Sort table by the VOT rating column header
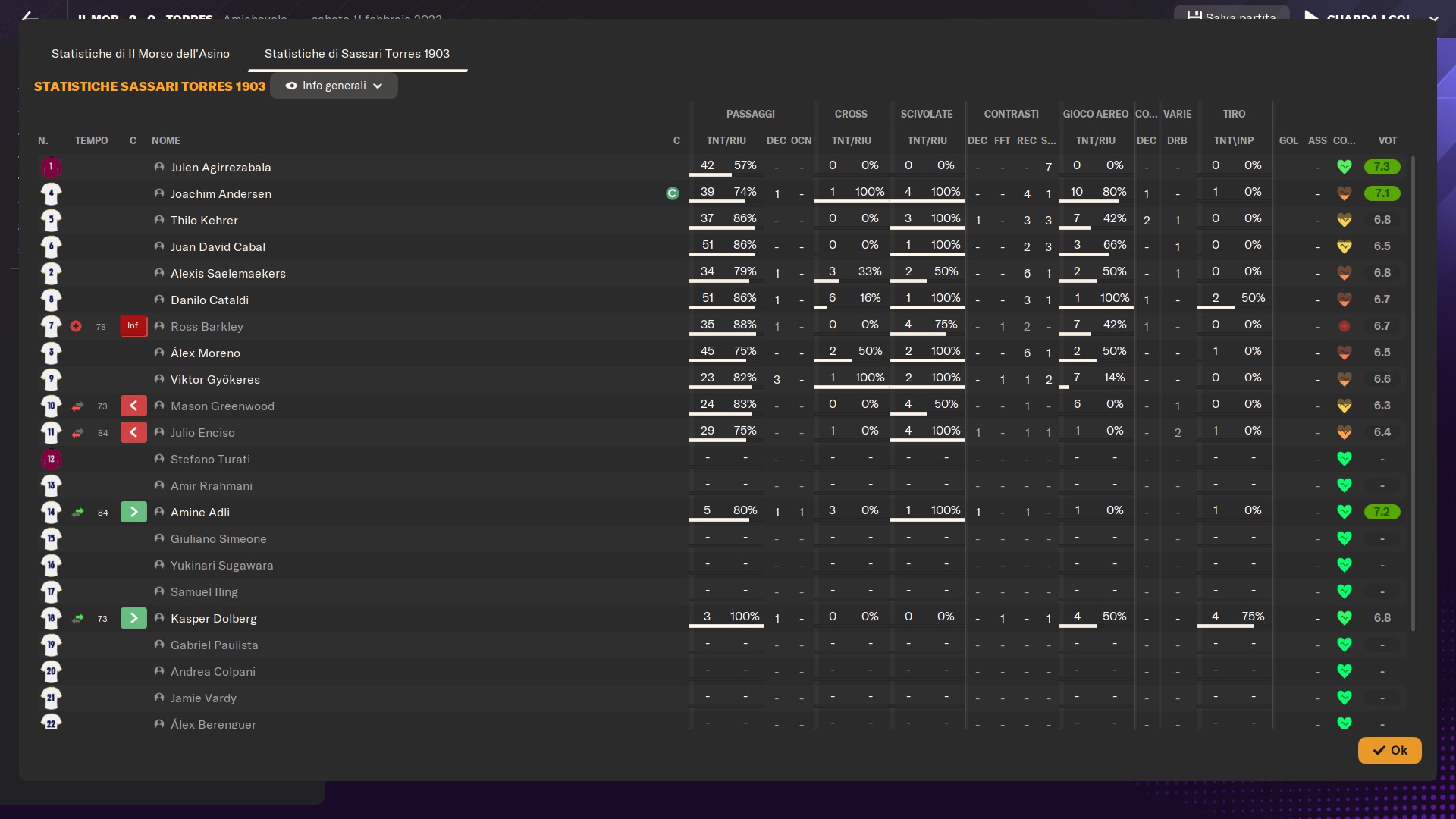The image size is (1456, 819). pyautogui.click(x=1388, y=140)
